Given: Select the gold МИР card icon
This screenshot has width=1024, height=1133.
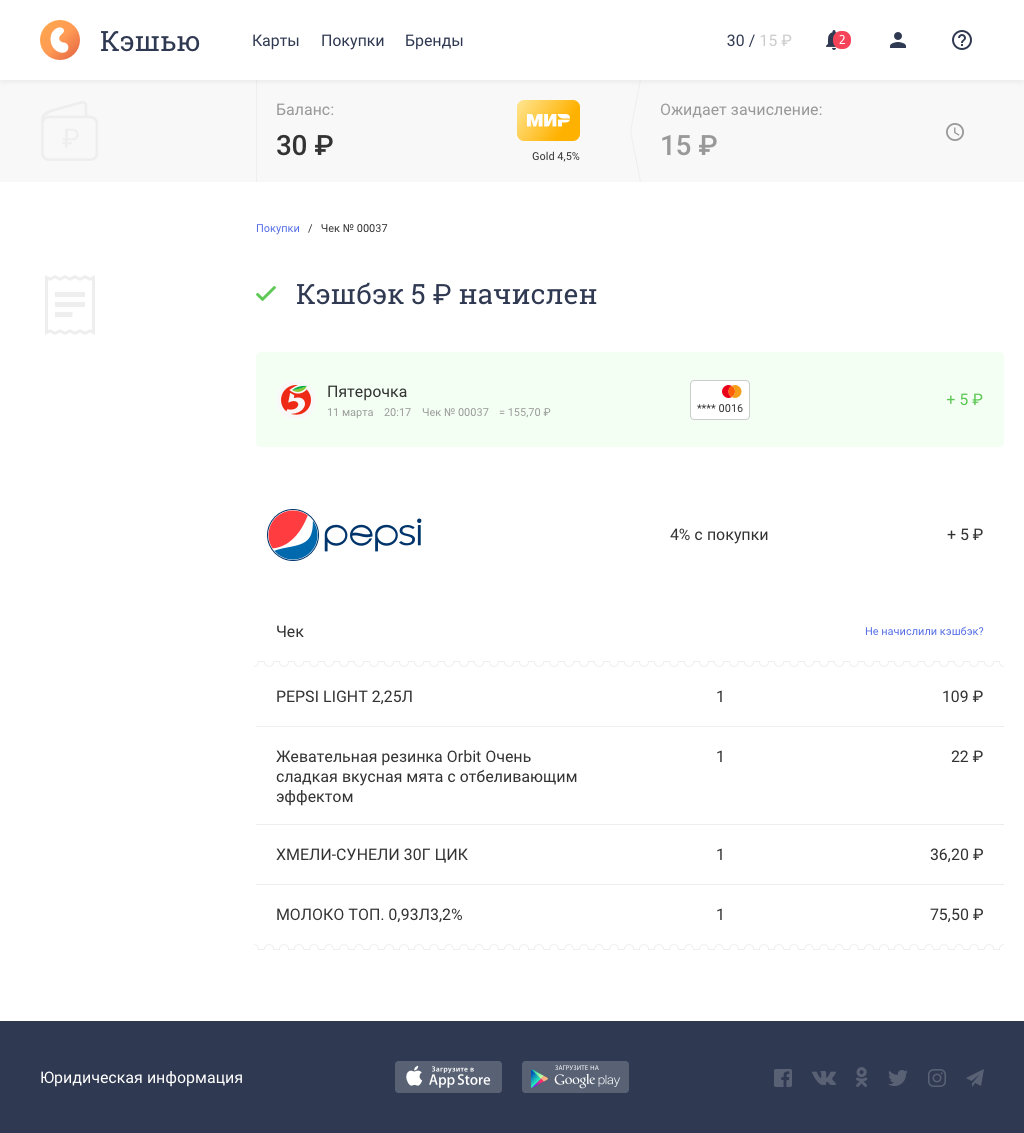Looking at the screenshot, I should 548,121.
